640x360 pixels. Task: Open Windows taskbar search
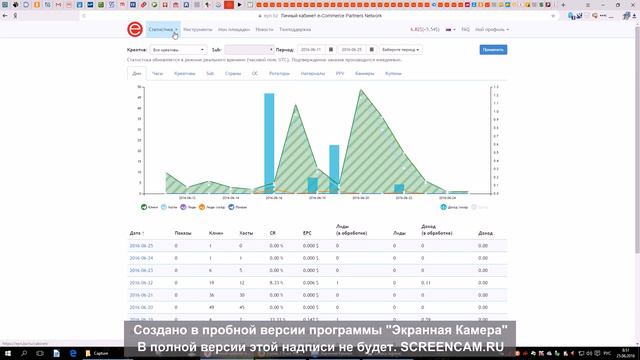(x=24, y=353)
